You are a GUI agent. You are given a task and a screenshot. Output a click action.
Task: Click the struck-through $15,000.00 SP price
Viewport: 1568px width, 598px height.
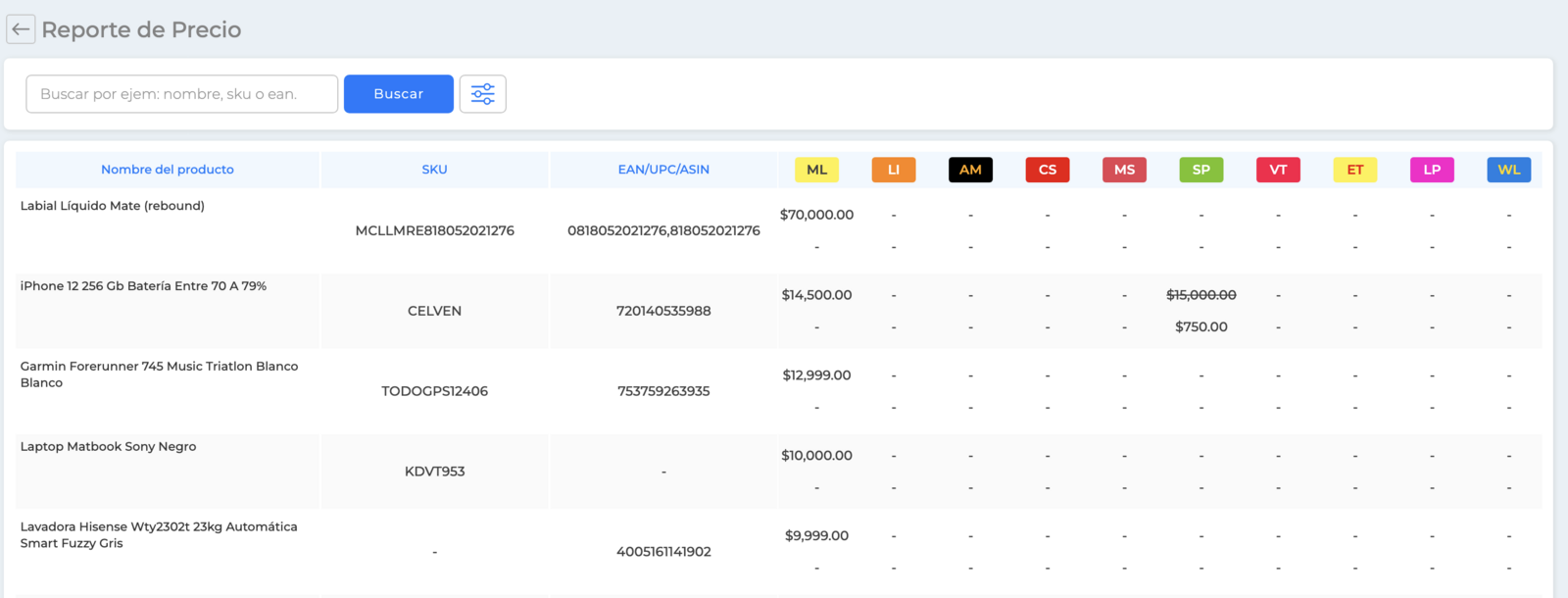pyautogui.click(x=1201, y=295)
